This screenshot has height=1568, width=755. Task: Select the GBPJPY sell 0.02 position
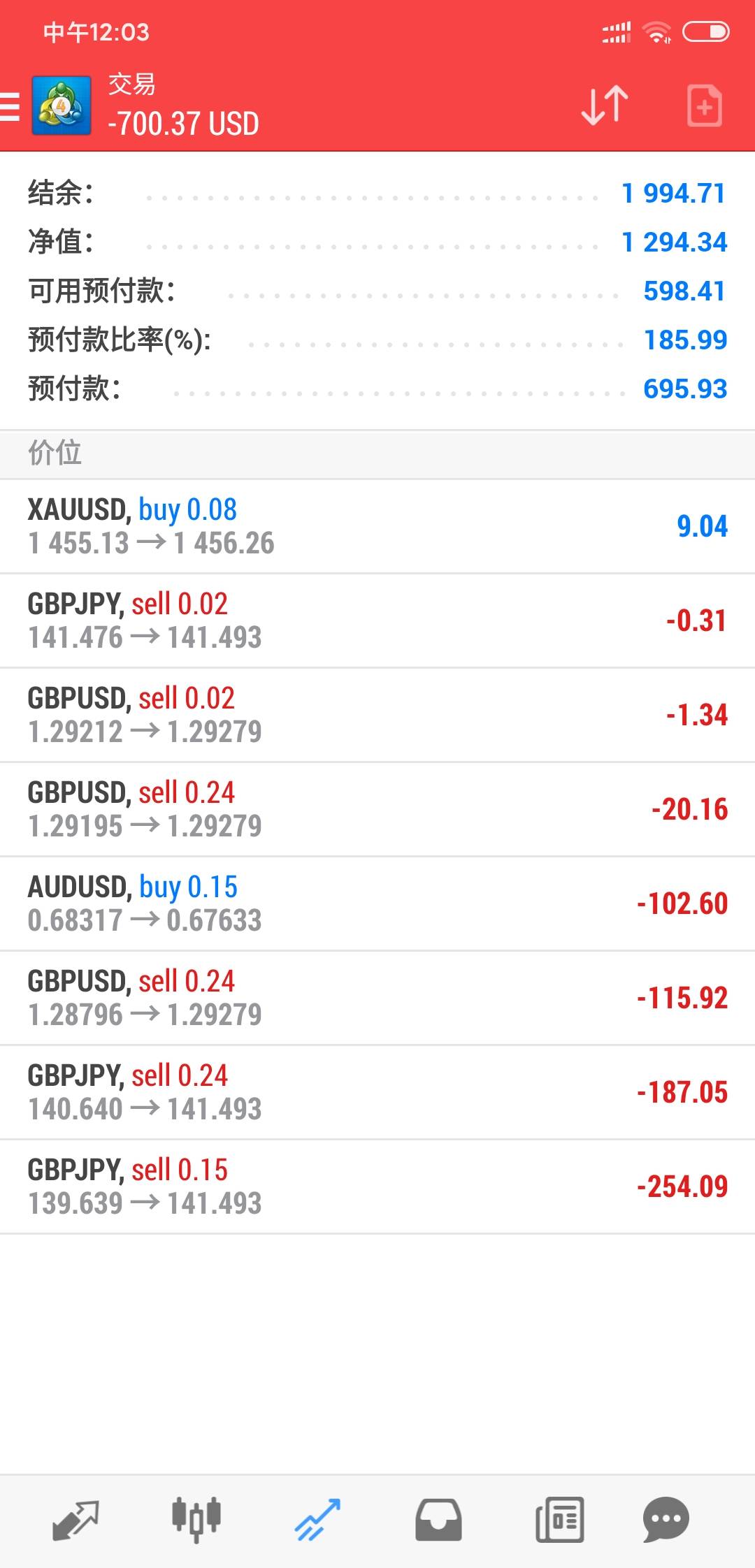pyautogui.click(x=377, y=621)
